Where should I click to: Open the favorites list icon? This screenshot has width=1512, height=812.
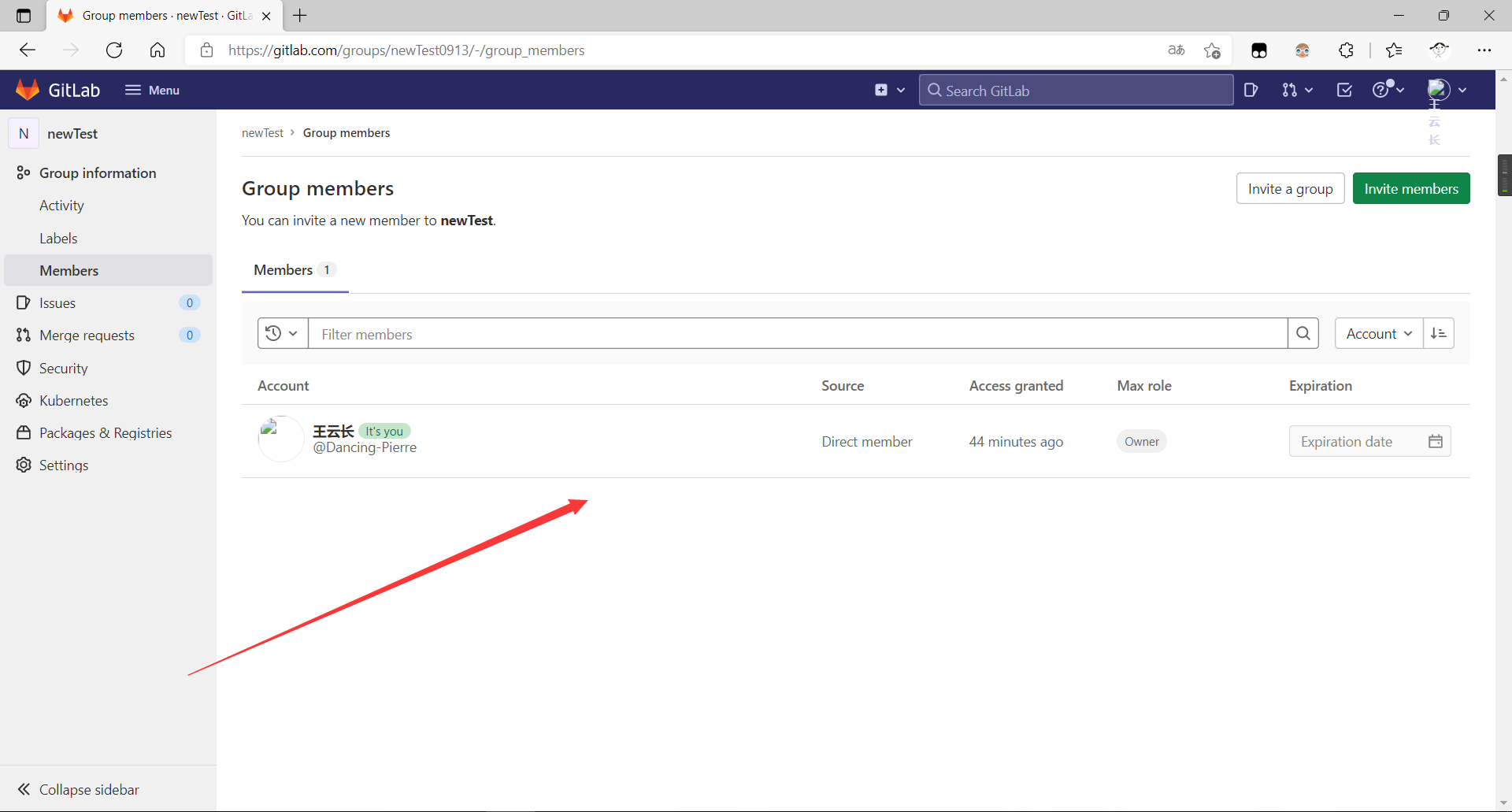[1394, 50]
